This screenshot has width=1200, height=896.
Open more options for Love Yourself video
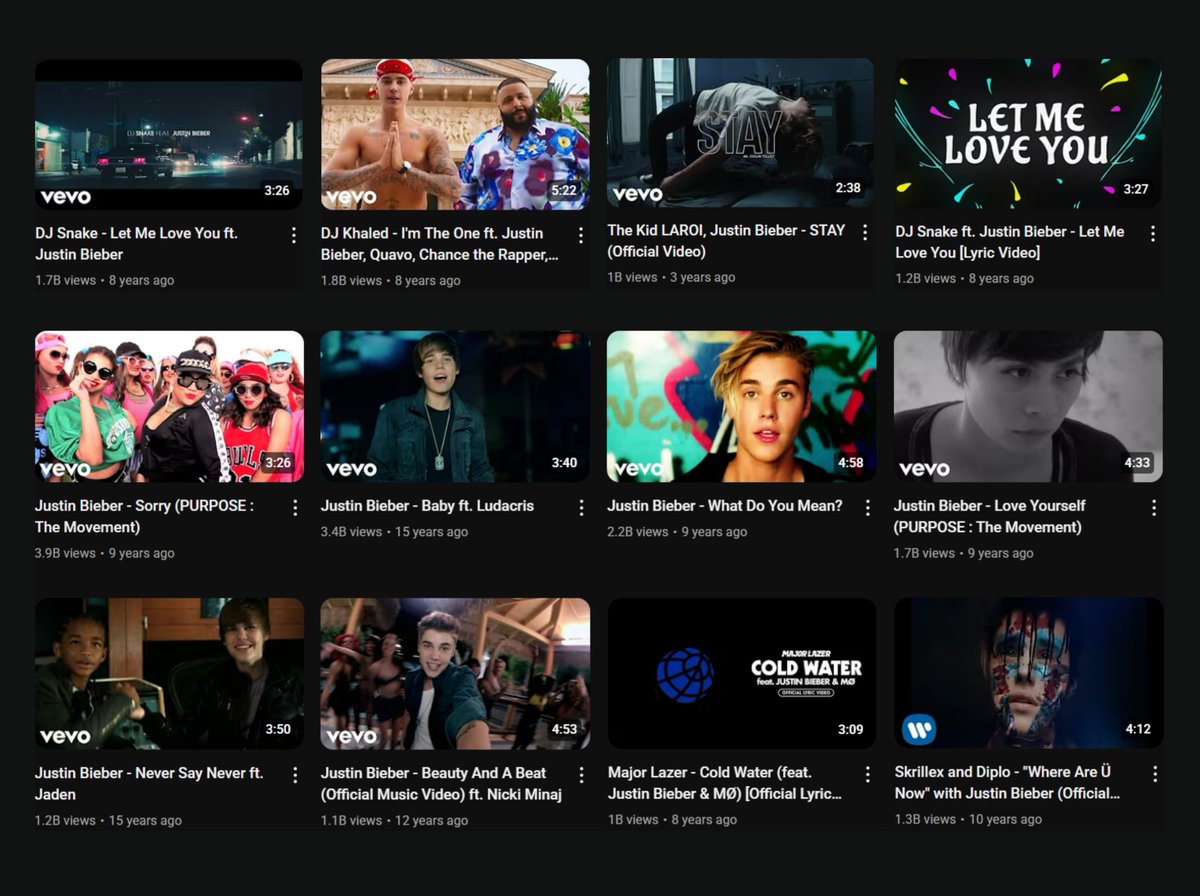coord(1154,507)
